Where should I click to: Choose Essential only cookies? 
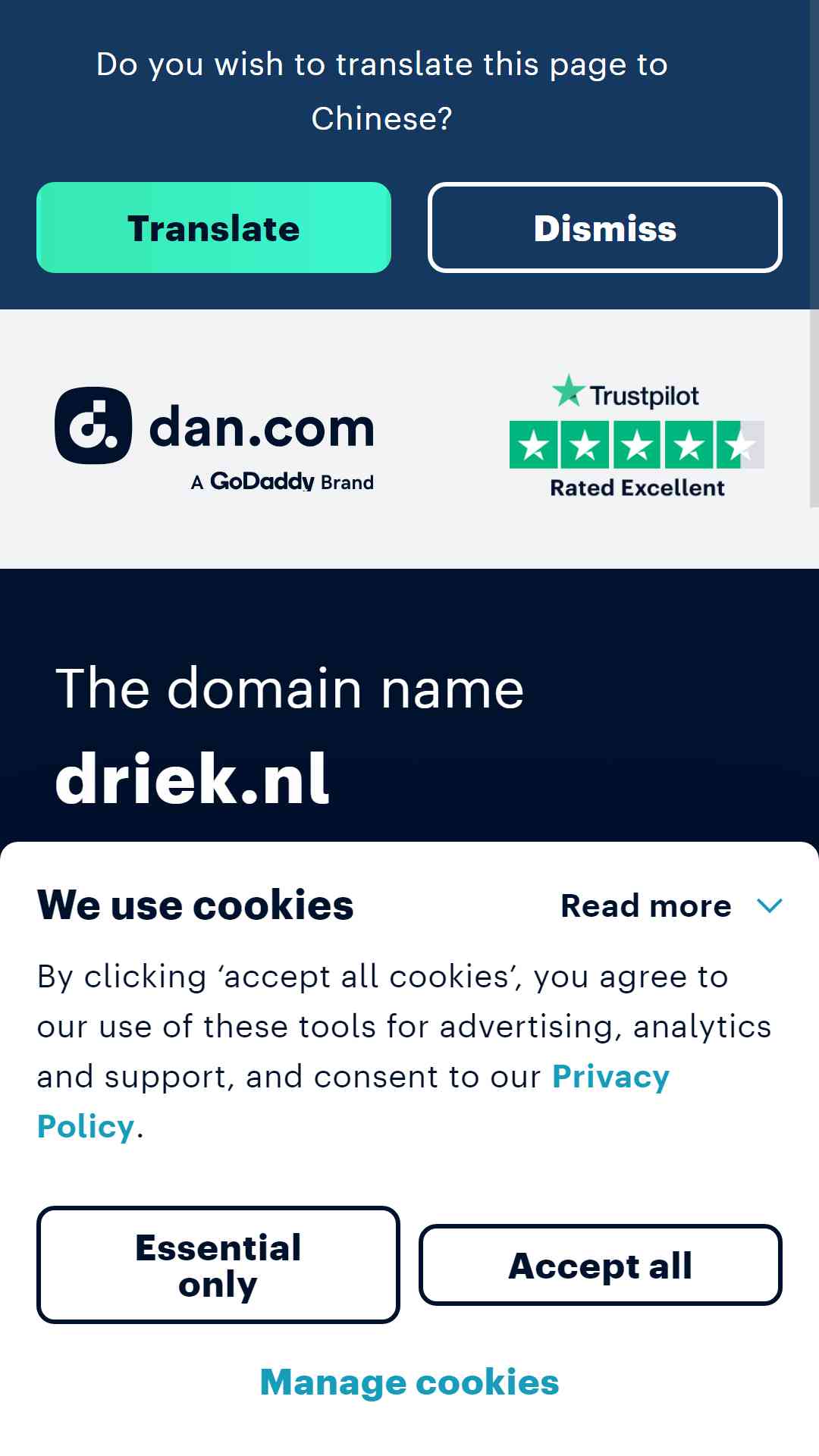tap(218, 1265)
